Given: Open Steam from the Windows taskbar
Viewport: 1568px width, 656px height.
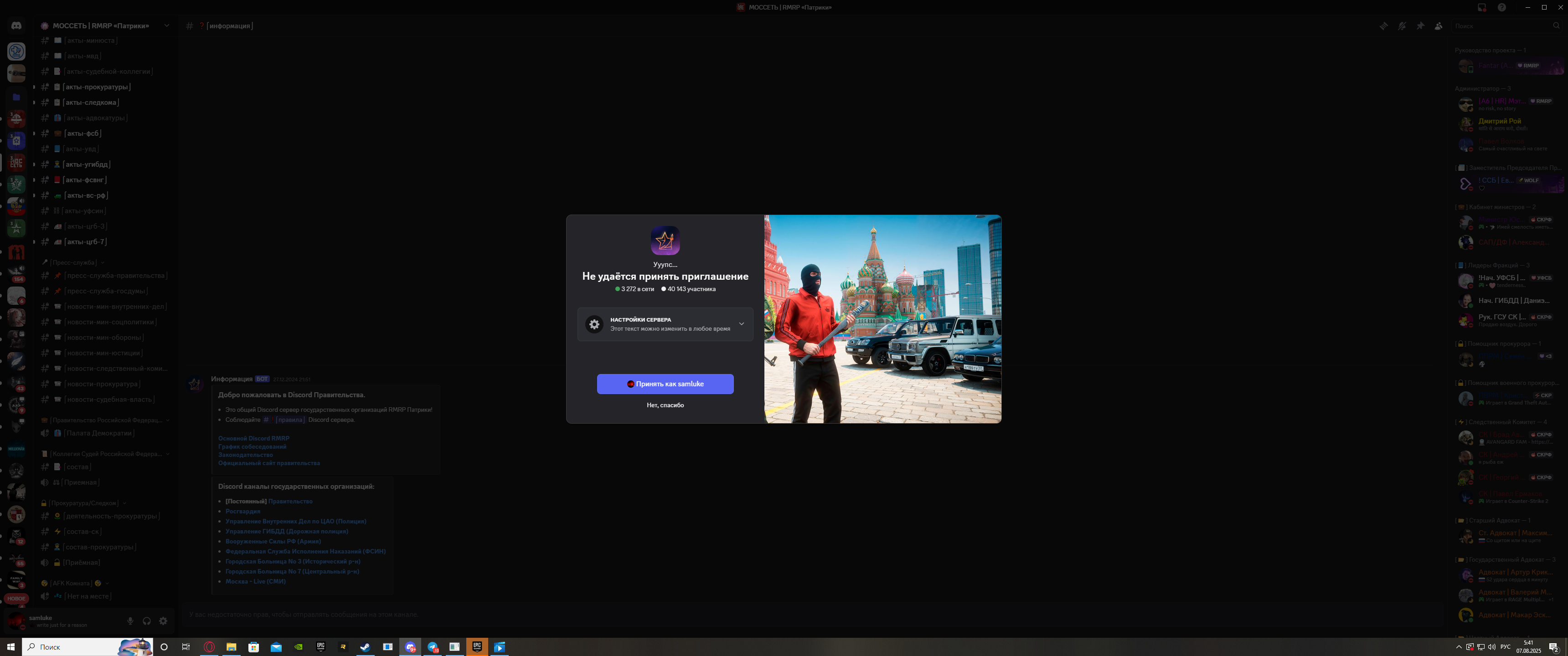Looking at the screenshot, I should (365, 647).
